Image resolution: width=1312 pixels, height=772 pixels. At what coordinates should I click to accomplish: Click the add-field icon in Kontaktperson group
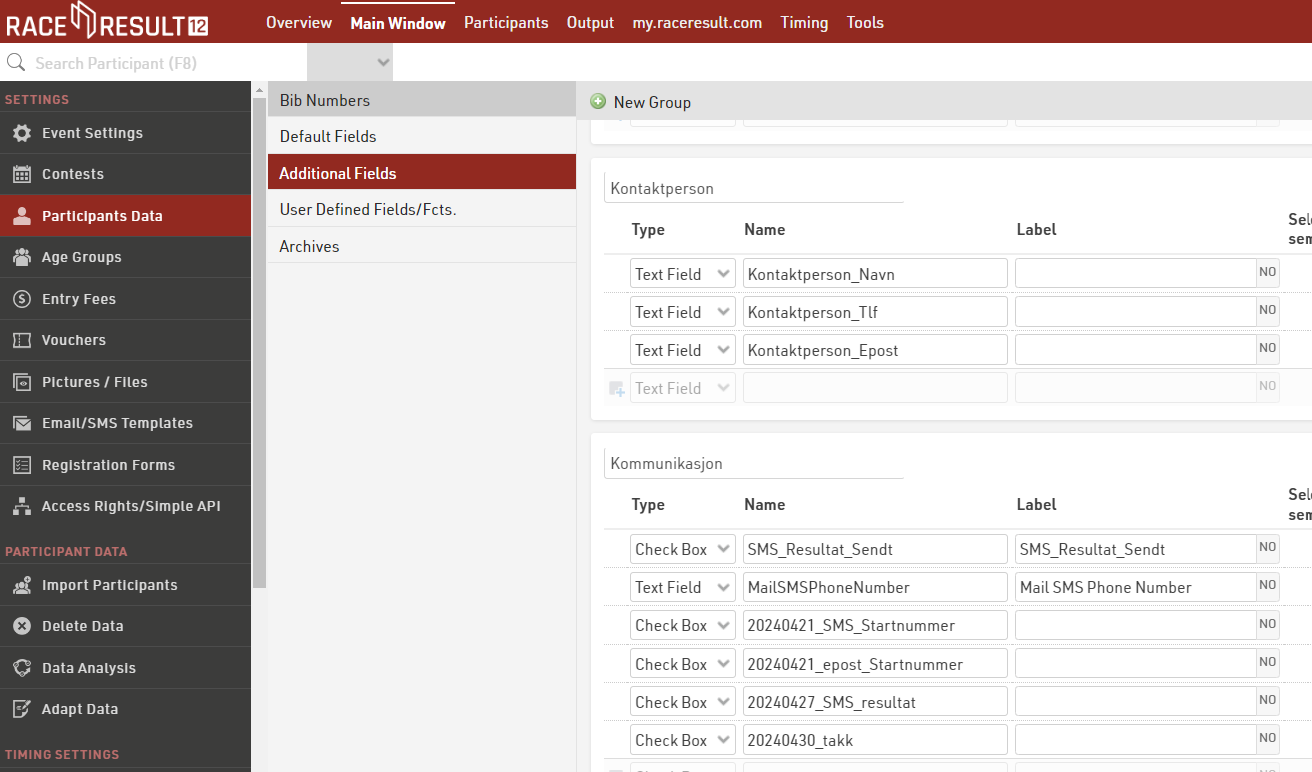[x=617, y=388]
